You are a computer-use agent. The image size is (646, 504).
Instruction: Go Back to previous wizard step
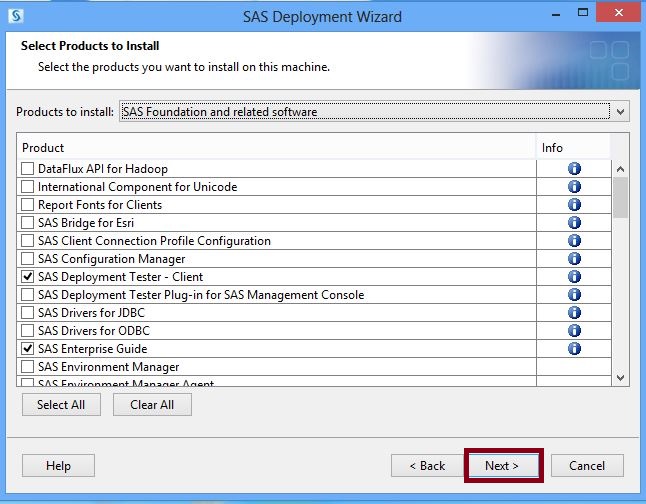point(427,466)
